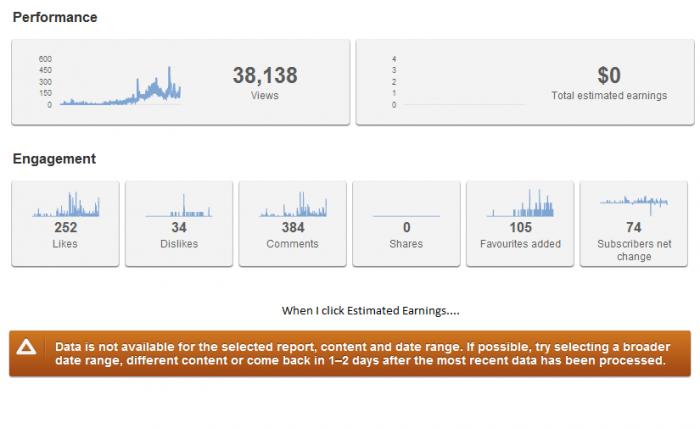Click the '4' axis label on earnings chart
Image resolution: width=700 pixels, height=428 pixels.
[x=394, y=59]
